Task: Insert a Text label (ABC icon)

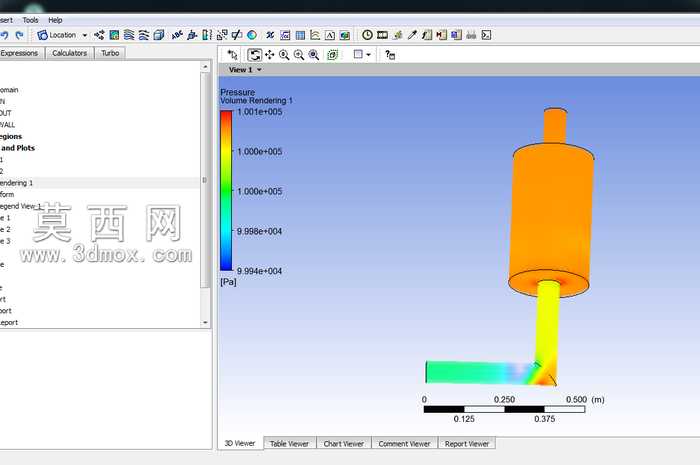Action: click(177, 35)
